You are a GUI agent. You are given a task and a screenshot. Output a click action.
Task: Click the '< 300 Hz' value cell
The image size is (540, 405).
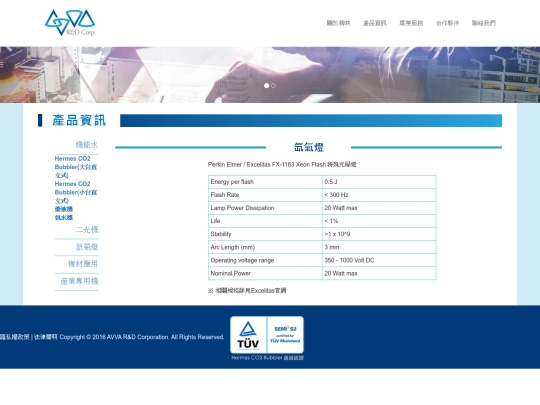click(379, 195)
